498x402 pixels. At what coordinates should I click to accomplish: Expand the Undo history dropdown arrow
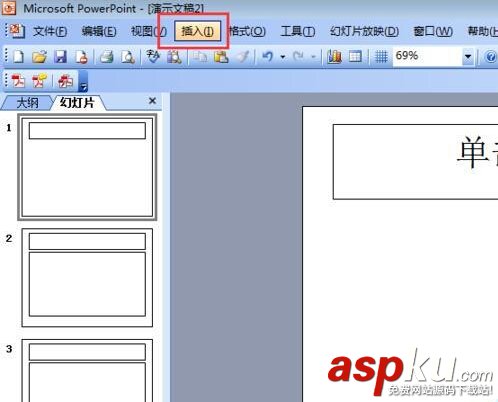tap(283, 57)
